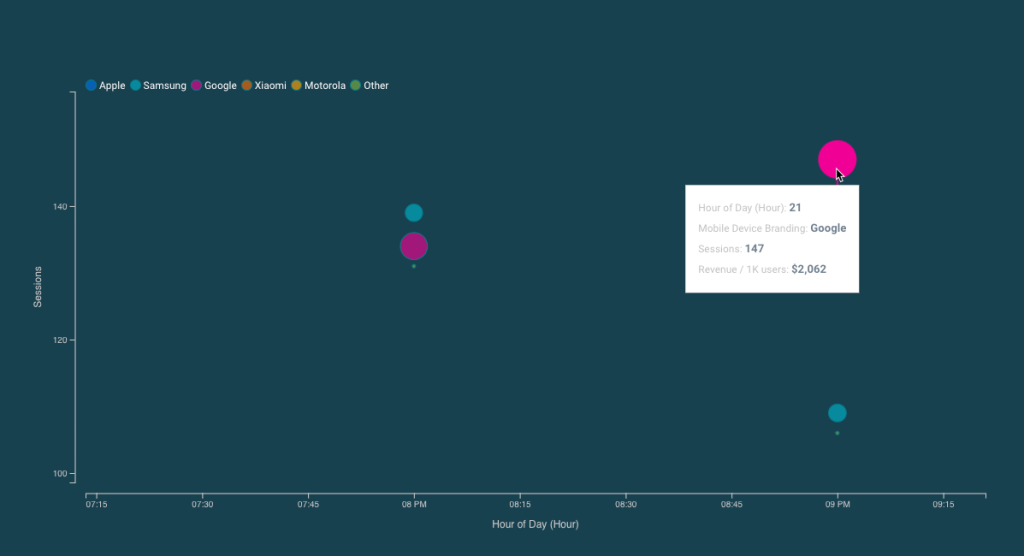Image resolution: width=1024 pixels, height=556 pixels.
Task: Click the Samsung teal legend dot
Action: click(x=135, y=85)
